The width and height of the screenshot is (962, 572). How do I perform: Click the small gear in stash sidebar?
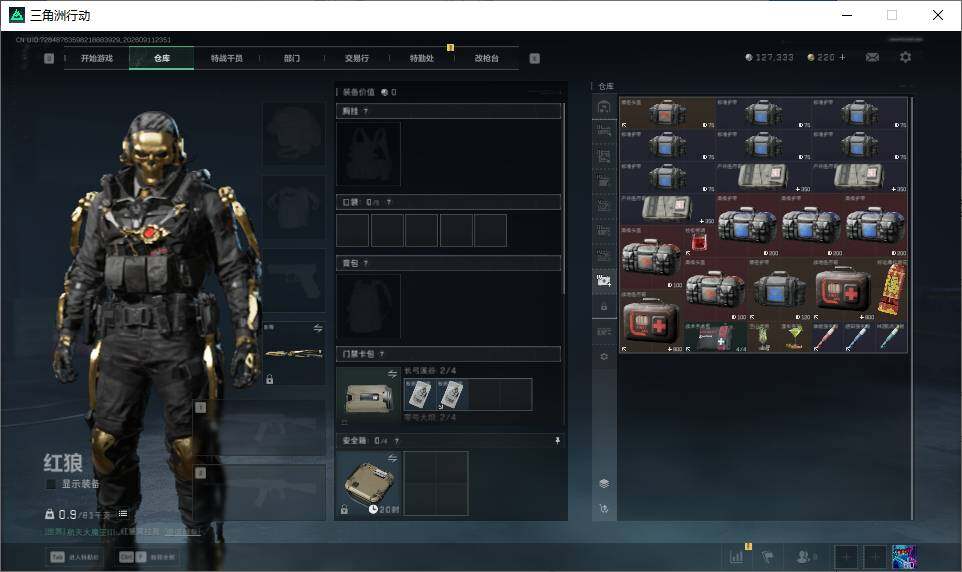[604, 357]
